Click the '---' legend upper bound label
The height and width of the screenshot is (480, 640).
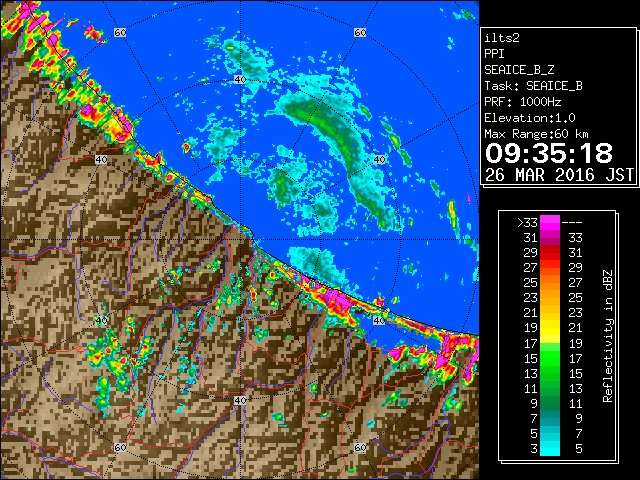point(572,223)
